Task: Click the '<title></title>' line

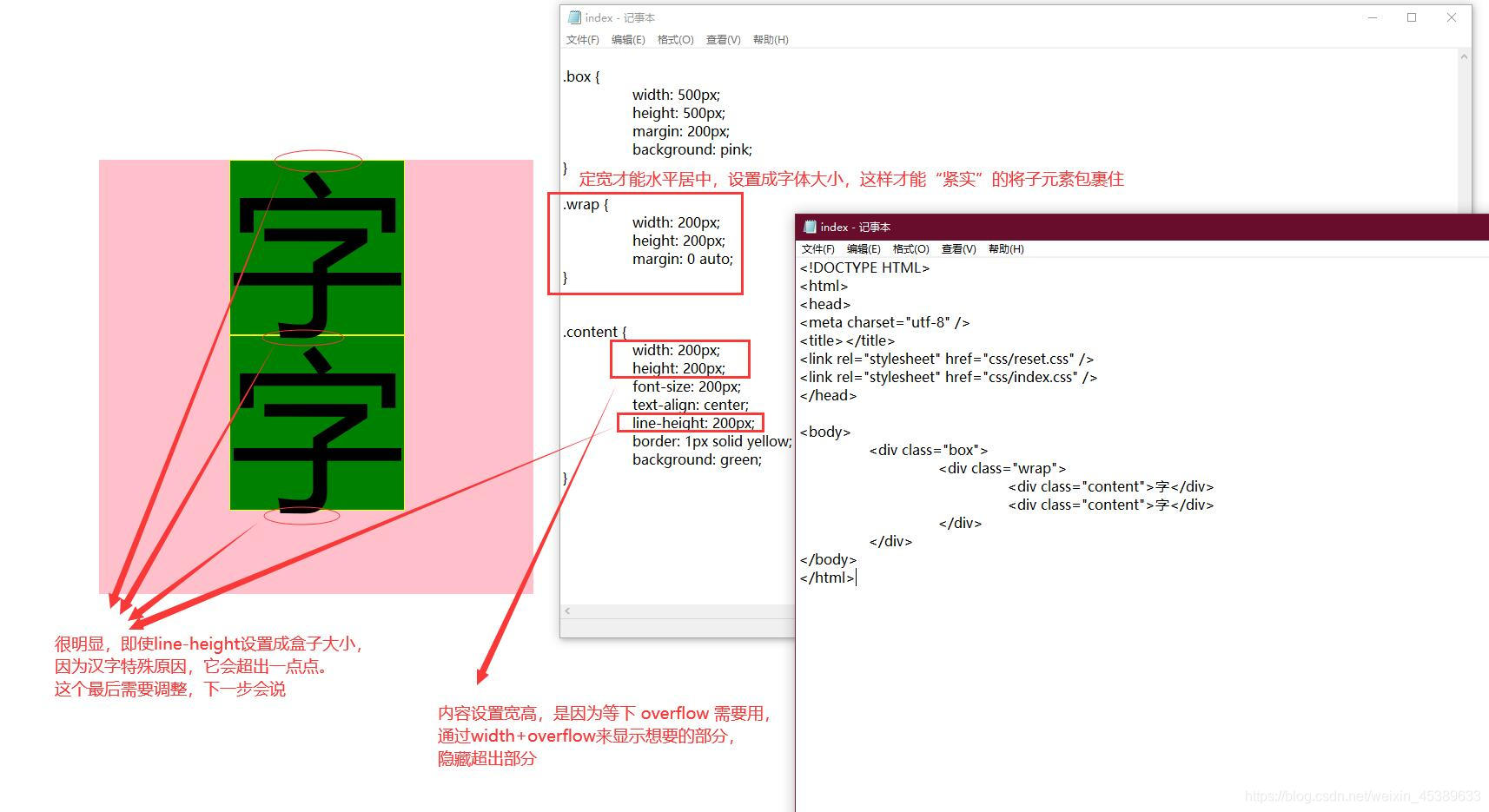Action: pyautogui.click(x=847, y=340)
